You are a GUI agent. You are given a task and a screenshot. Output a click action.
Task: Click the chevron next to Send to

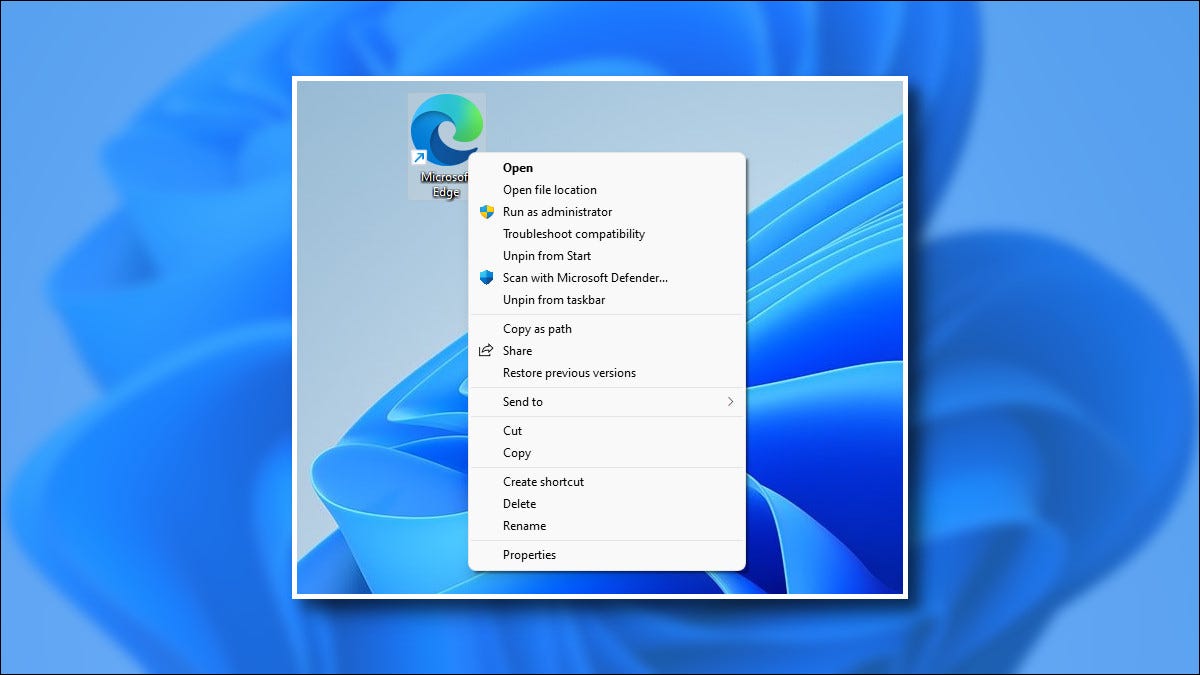pos(731,401)
